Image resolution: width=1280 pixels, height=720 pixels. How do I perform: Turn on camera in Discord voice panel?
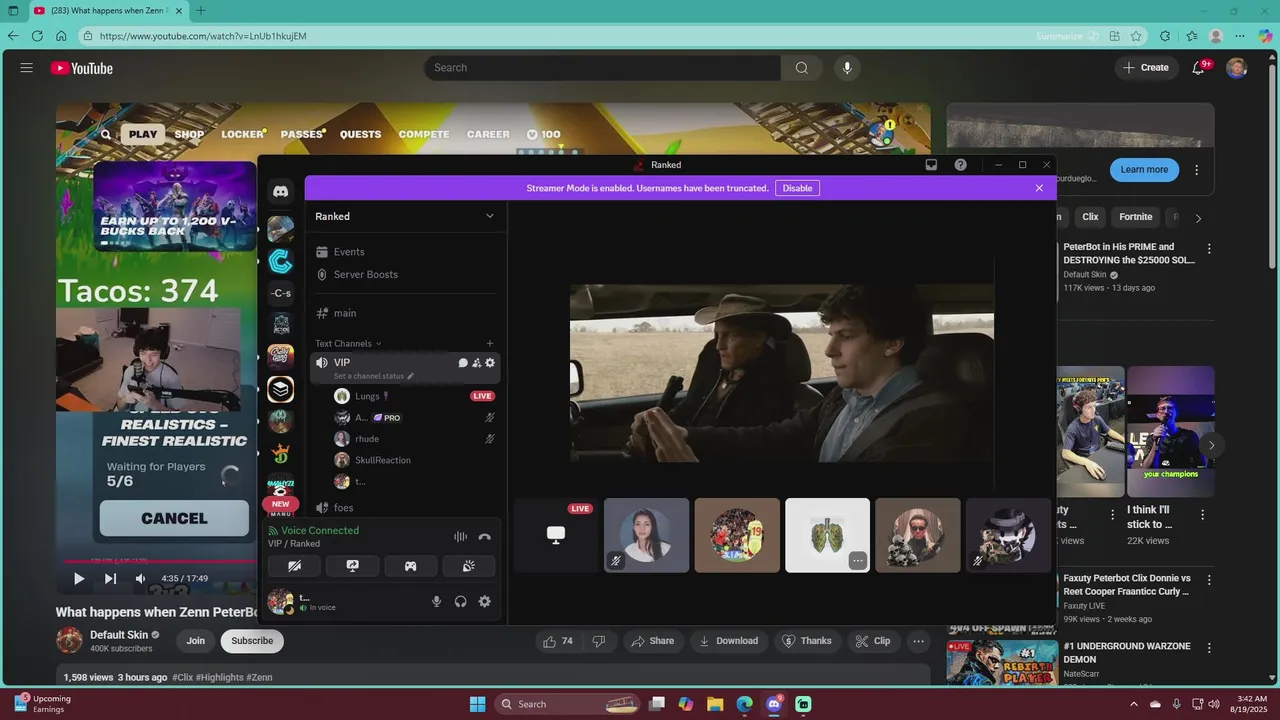click(x=294, y=566)
